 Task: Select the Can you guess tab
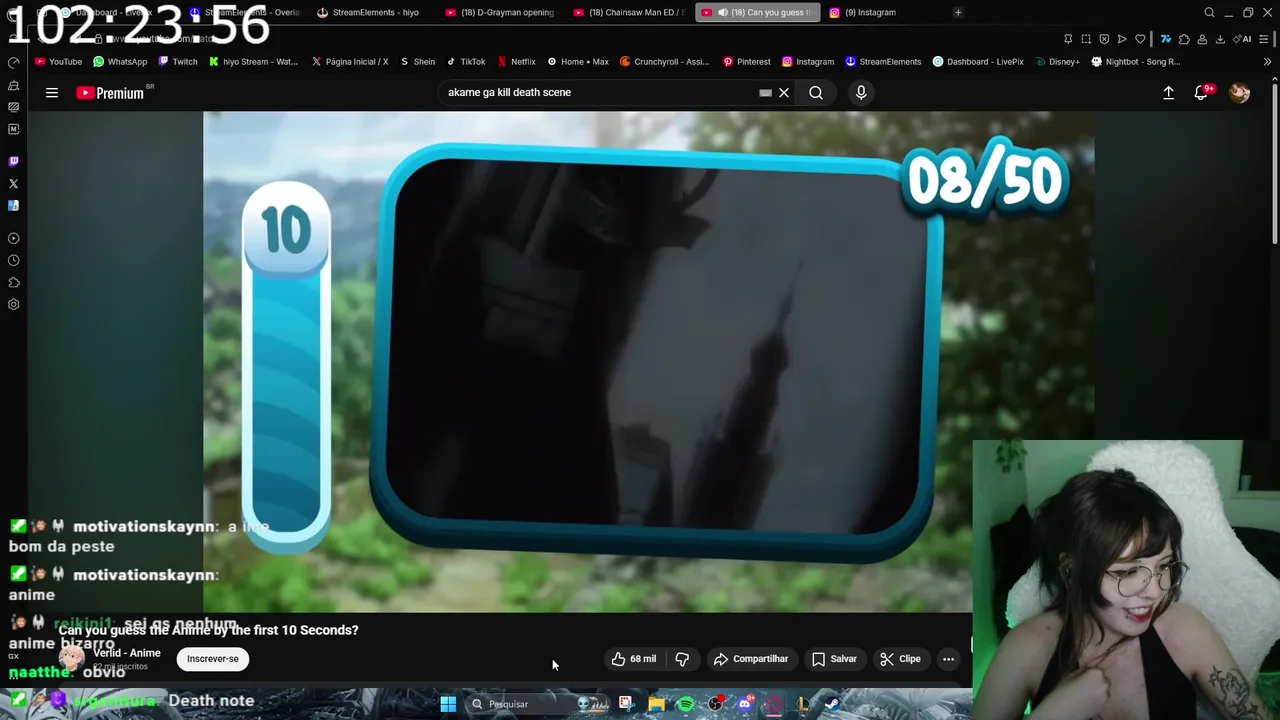(757, 12)
